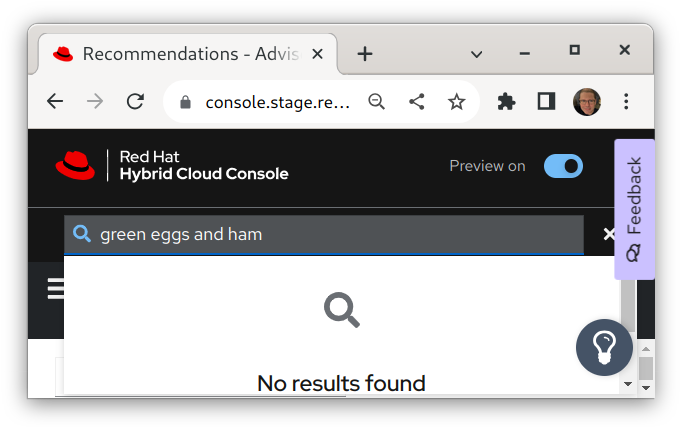Toggle the browser side panel
The width and height of the screenshot is (680, 427).
[546, 101]
